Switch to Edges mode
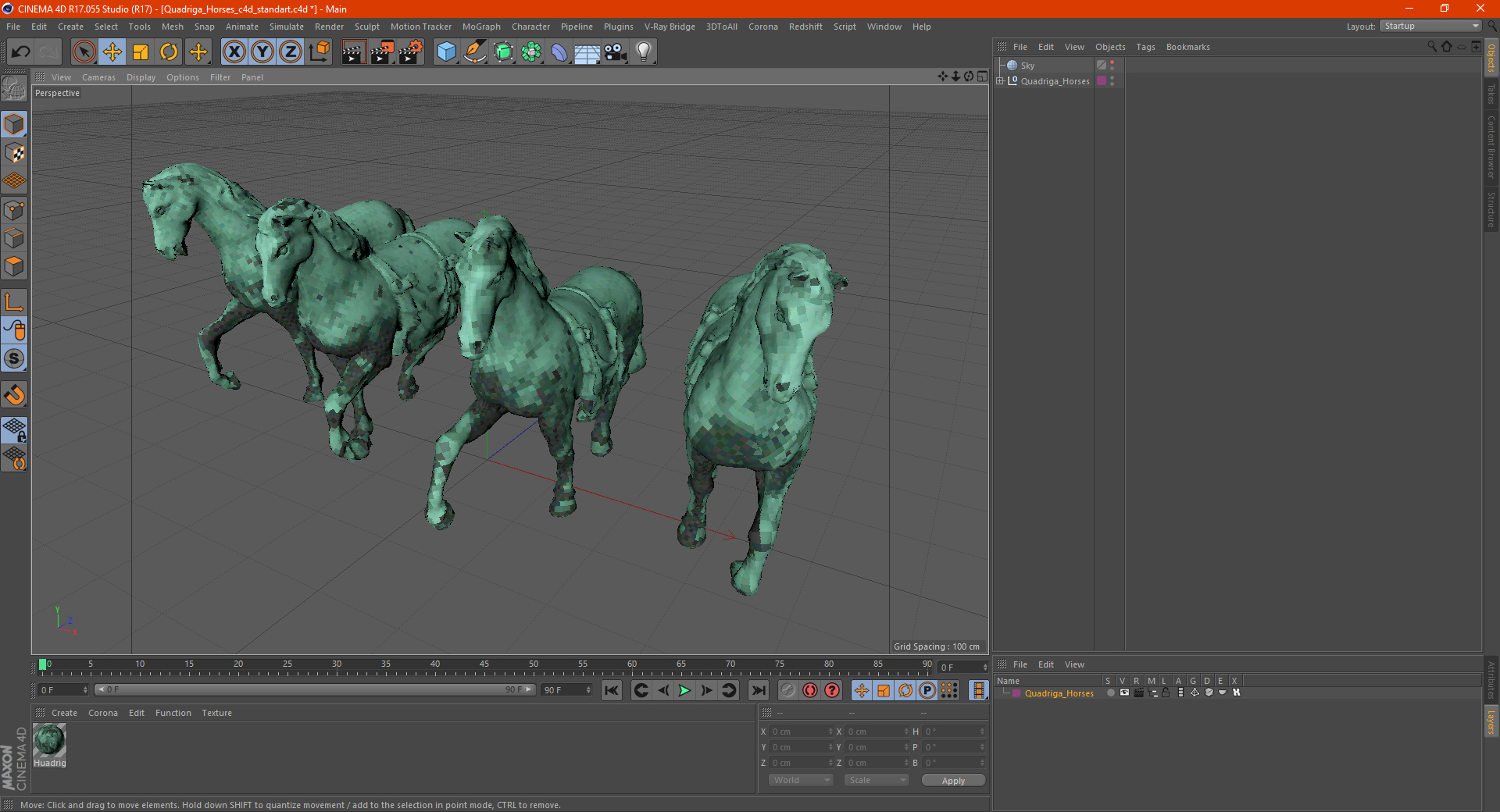This screenshot has width=1500, height=812. pyautogui.click(x=14, y=238)
